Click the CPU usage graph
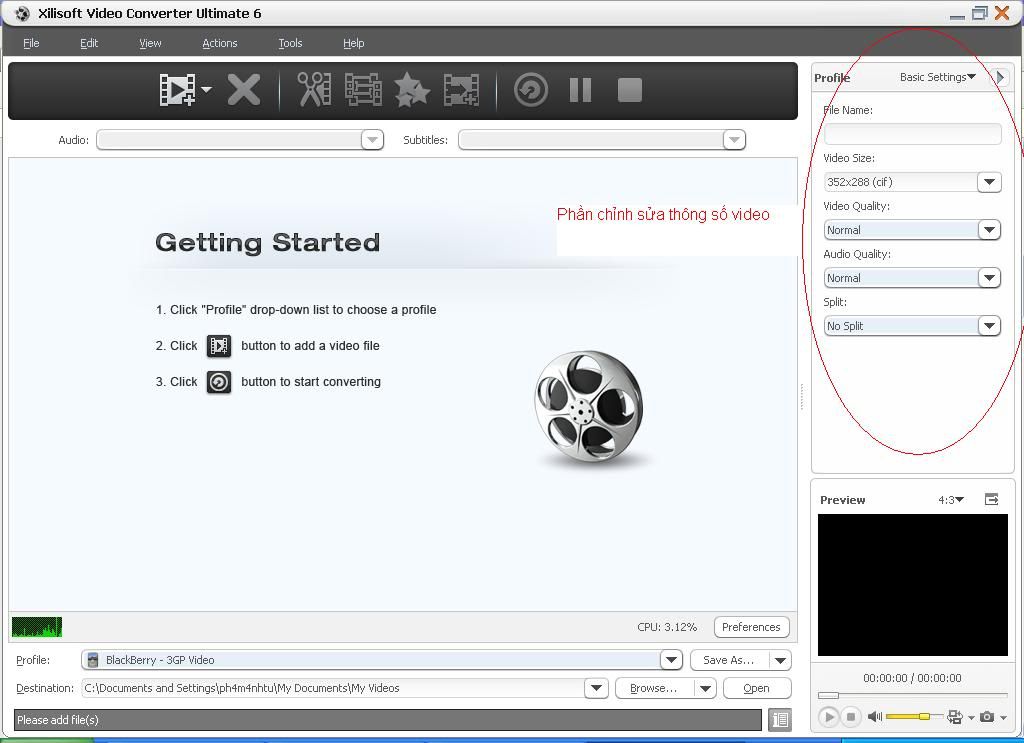Image resolution: width=1024 pixels, height=743 pixels. [x=37, y=627]
